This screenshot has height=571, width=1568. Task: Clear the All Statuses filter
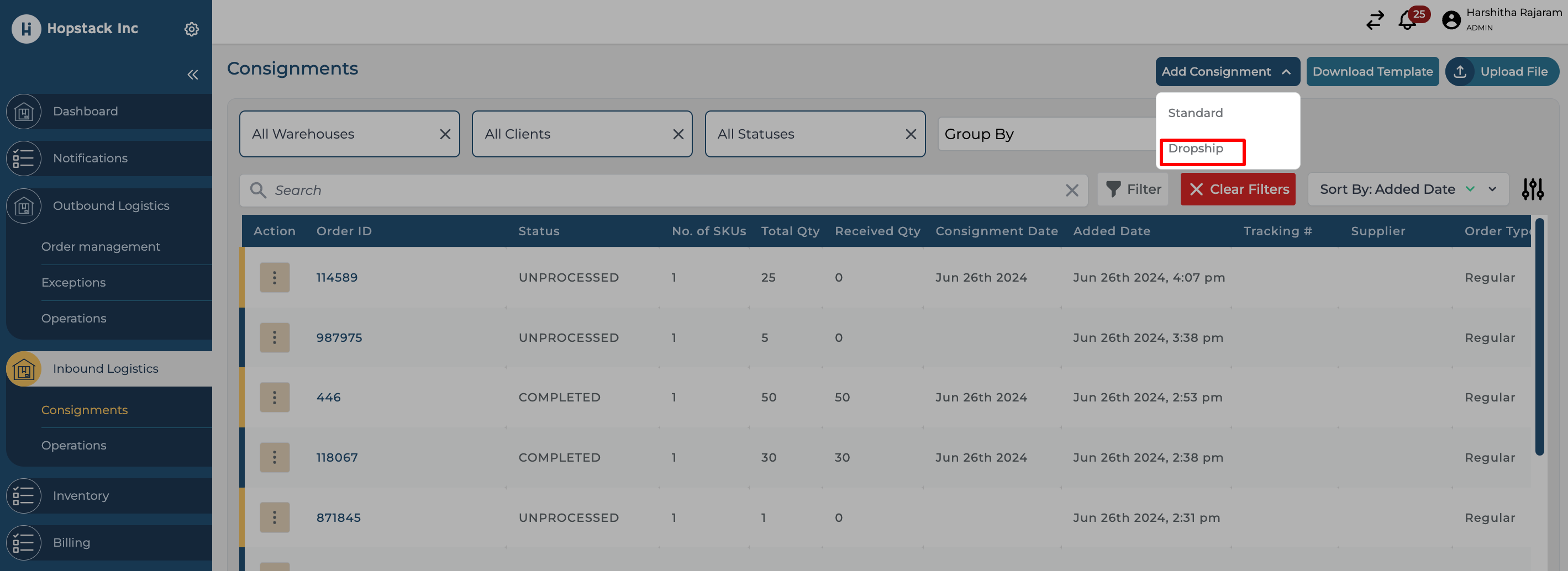pos(911,134)
